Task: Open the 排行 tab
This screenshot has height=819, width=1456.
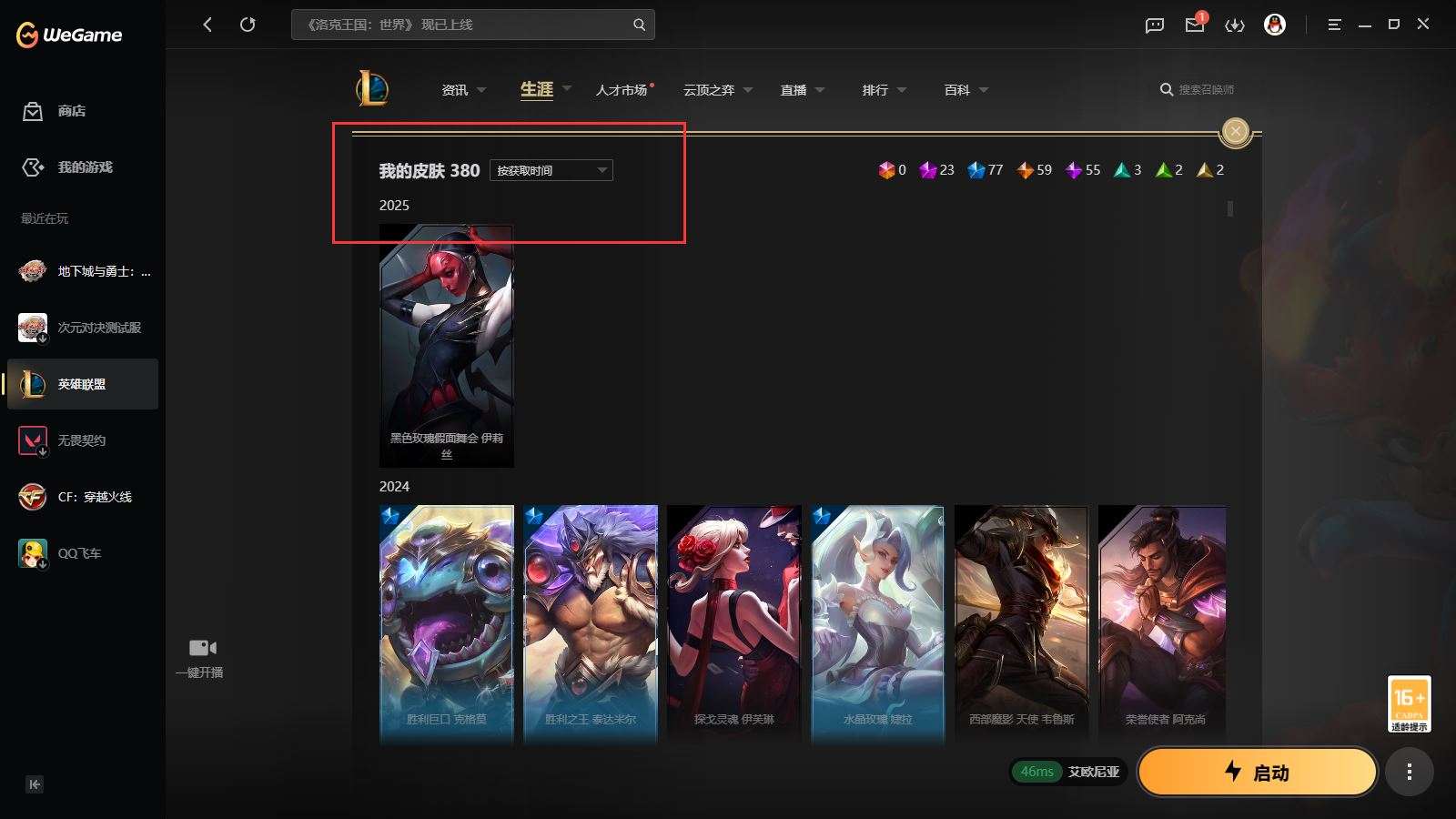Action: 875,90
